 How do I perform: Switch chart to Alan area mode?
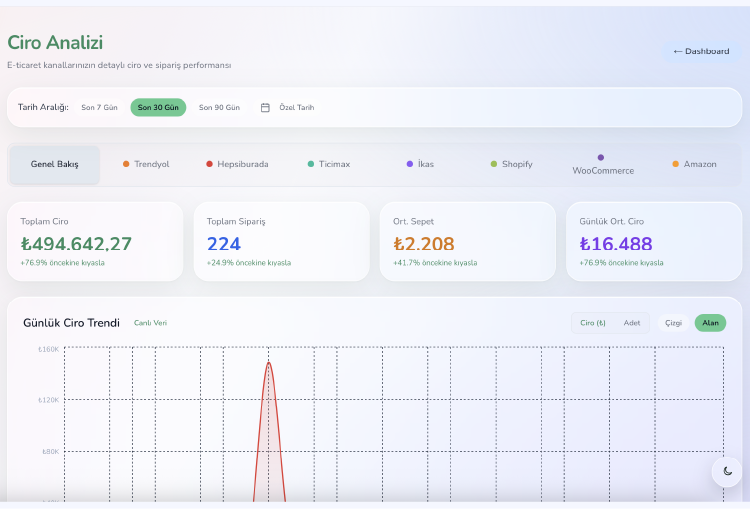coord(710,323)
